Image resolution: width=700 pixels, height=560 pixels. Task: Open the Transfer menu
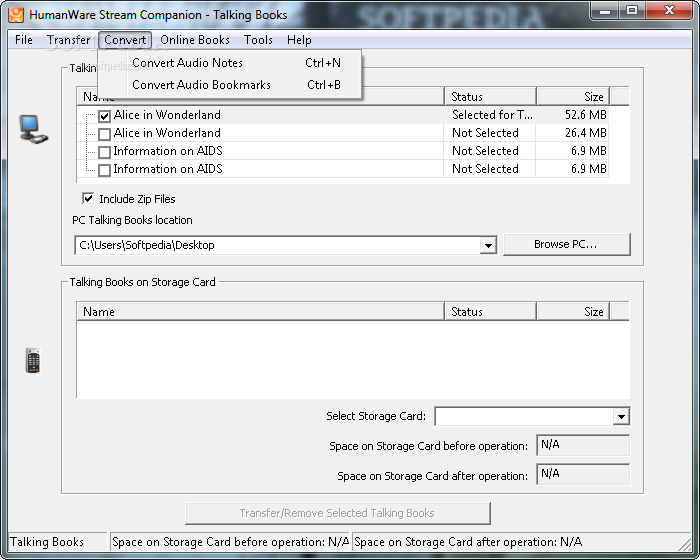(69, 40)
